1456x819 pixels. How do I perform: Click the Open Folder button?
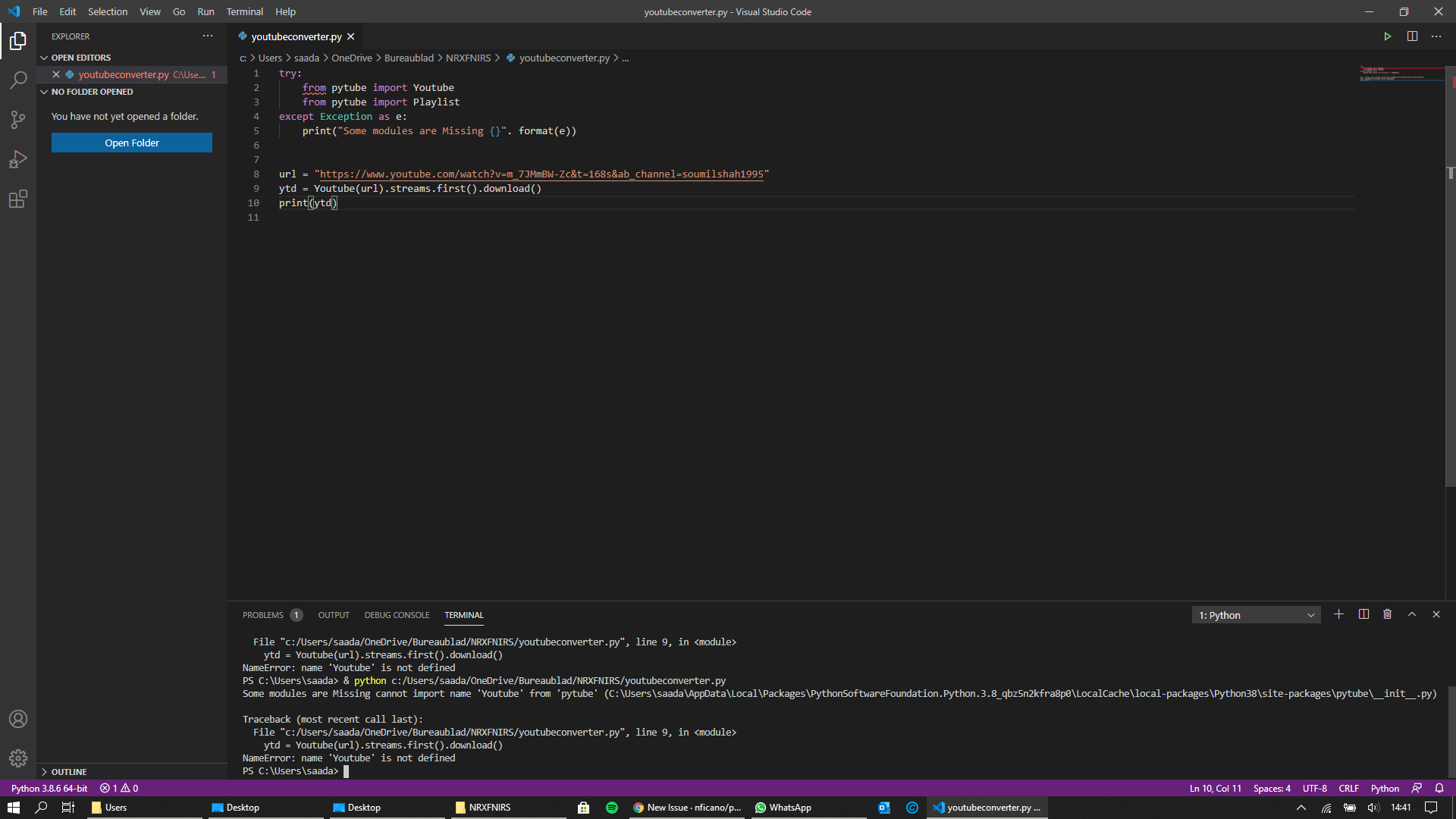pos(131,143)
